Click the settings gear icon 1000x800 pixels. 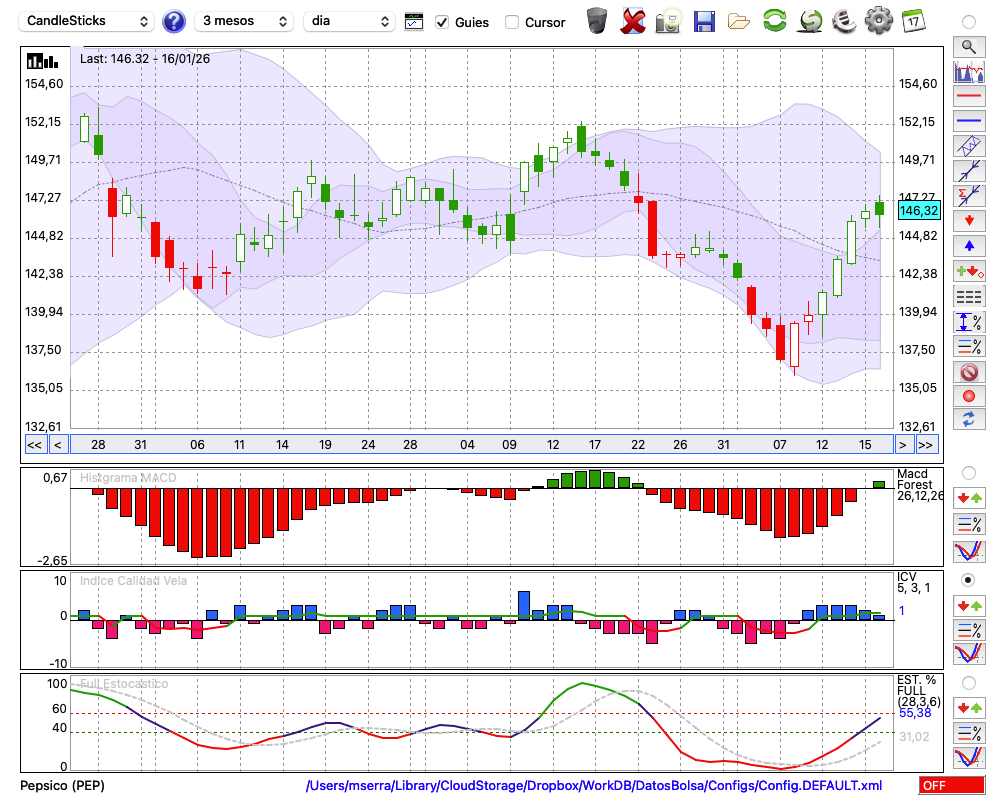click(878, 21)
